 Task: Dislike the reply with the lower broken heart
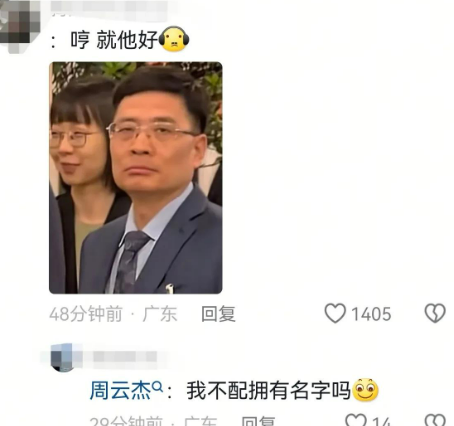coord(435,420)
